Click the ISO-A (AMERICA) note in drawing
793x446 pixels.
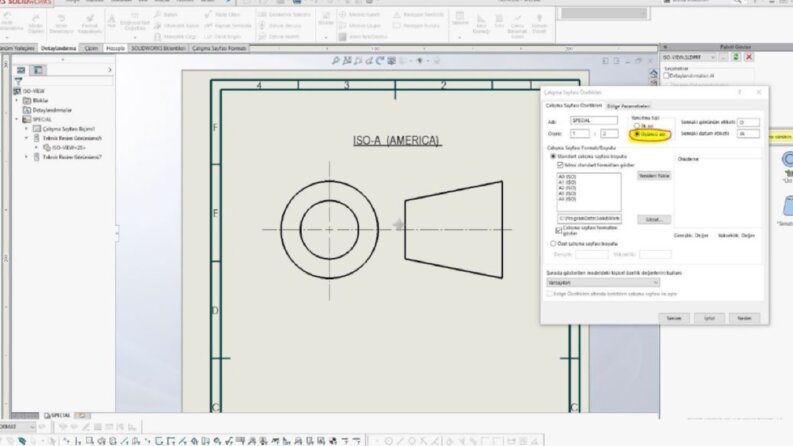[396, 141]
